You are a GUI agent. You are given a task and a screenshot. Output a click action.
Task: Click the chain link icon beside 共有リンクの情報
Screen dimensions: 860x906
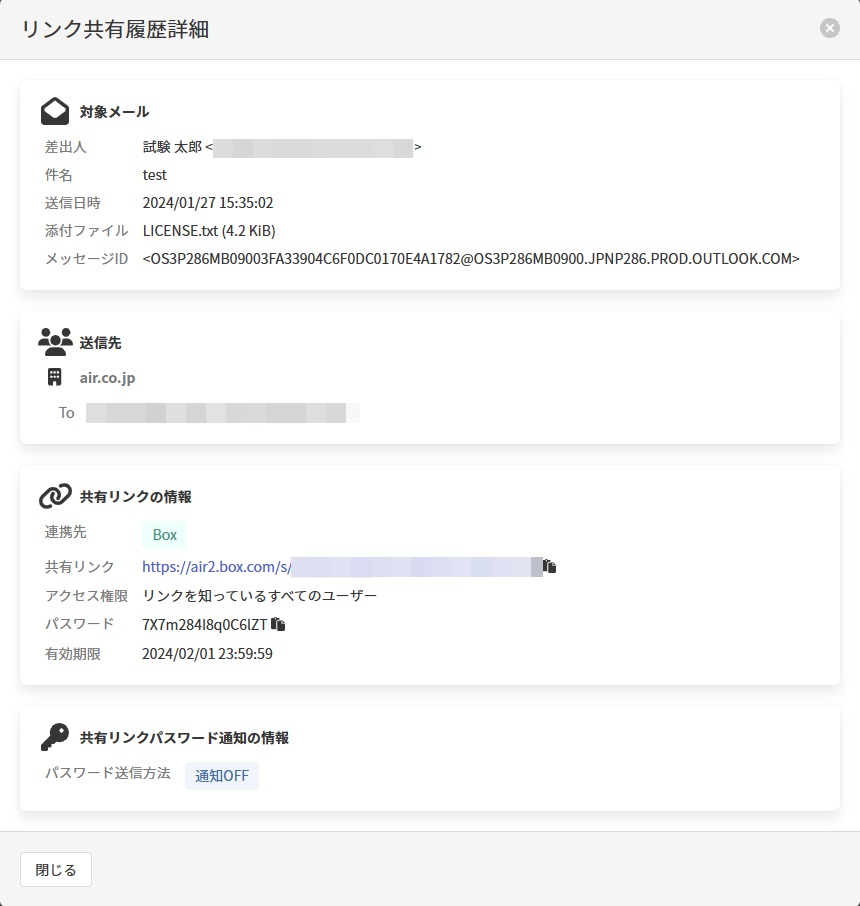pyautogui.click(x=55, y=496)
